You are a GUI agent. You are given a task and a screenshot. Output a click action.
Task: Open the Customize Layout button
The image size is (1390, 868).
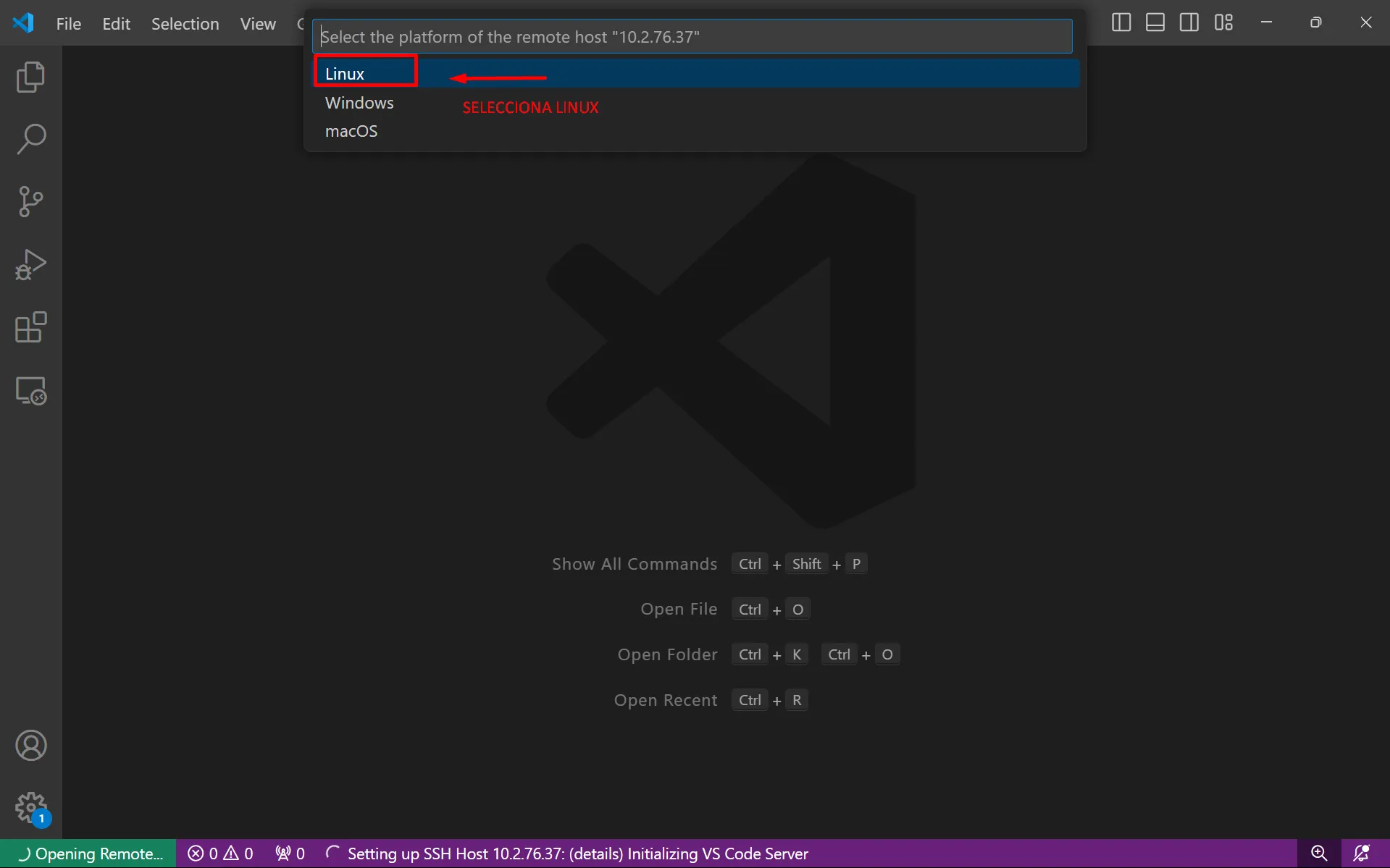(x=1223, y=22)
